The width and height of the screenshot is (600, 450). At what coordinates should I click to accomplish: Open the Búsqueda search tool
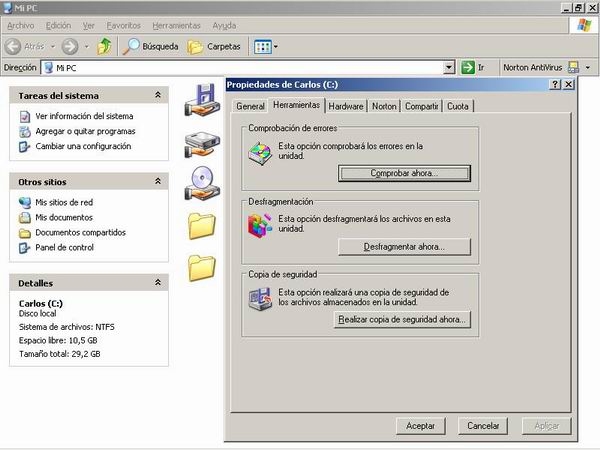(150, 46)
